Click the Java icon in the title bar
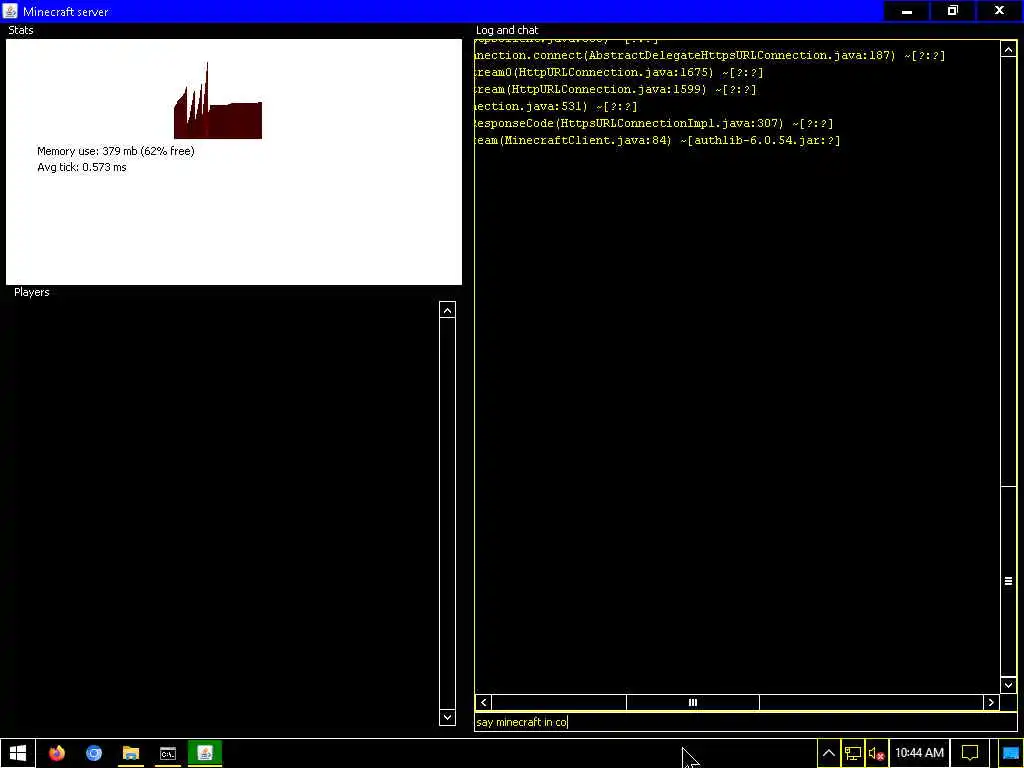The height and width of the screenshot is (768, 1024). pyautogui.click(x=10, y=11)
